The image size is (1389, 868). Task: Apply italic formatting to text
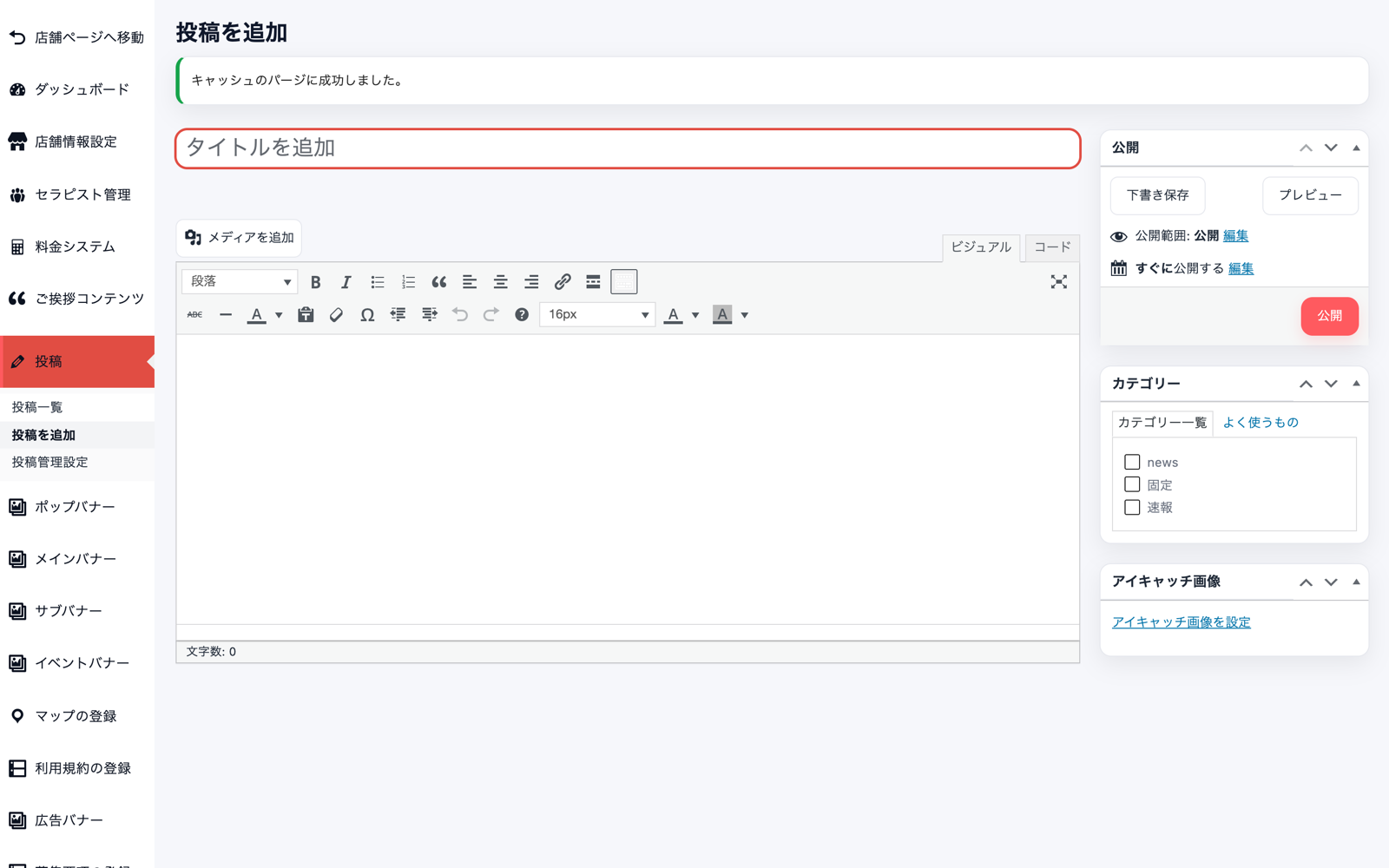(x=346, y=282)
